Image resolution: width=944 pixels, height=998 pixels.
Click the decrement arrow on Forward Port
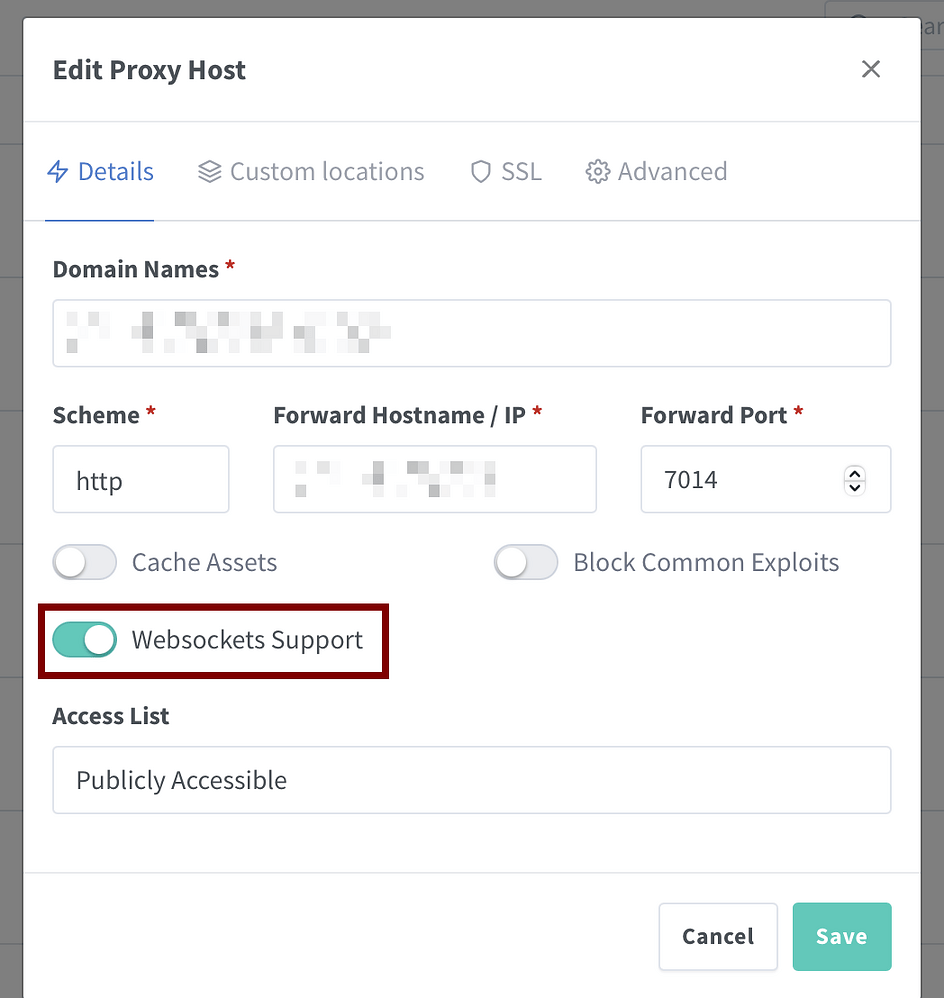coord(855,487)
